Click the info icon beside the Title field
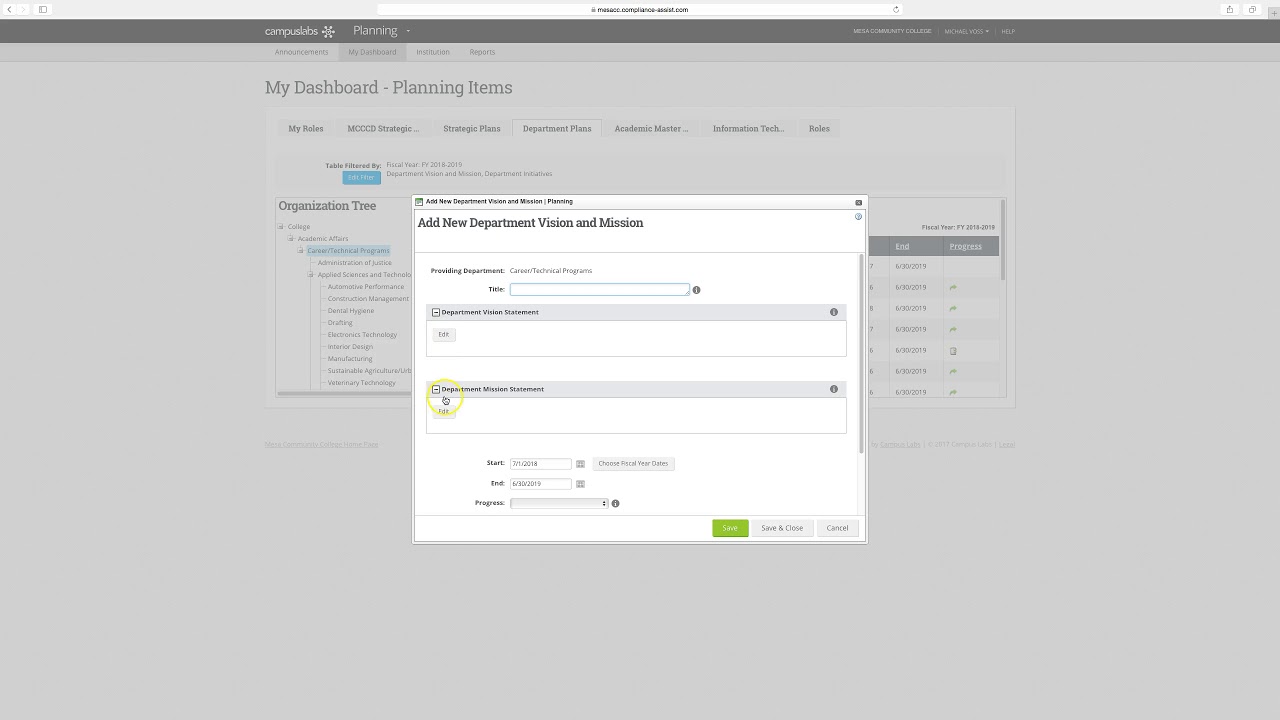 [x=696, y=290]
